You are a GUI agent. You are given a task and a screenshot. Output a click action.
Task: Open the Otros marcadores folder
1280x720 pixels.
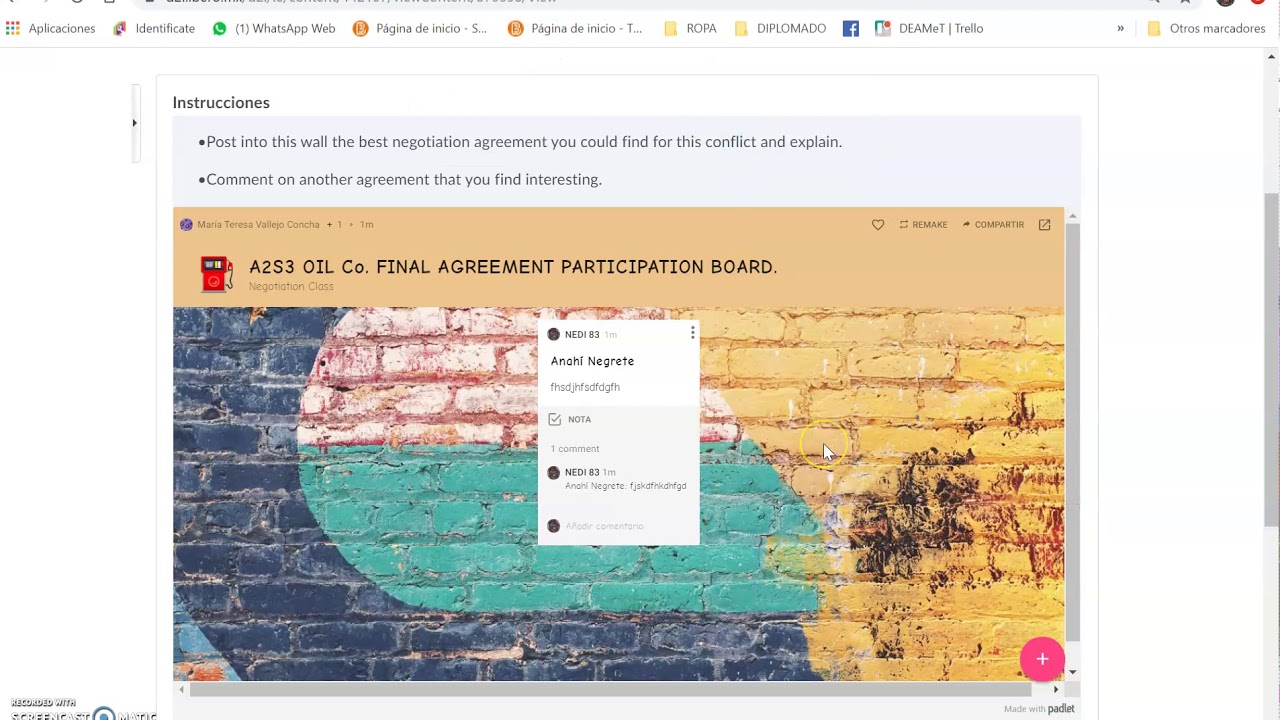[x=1206, y=29]
